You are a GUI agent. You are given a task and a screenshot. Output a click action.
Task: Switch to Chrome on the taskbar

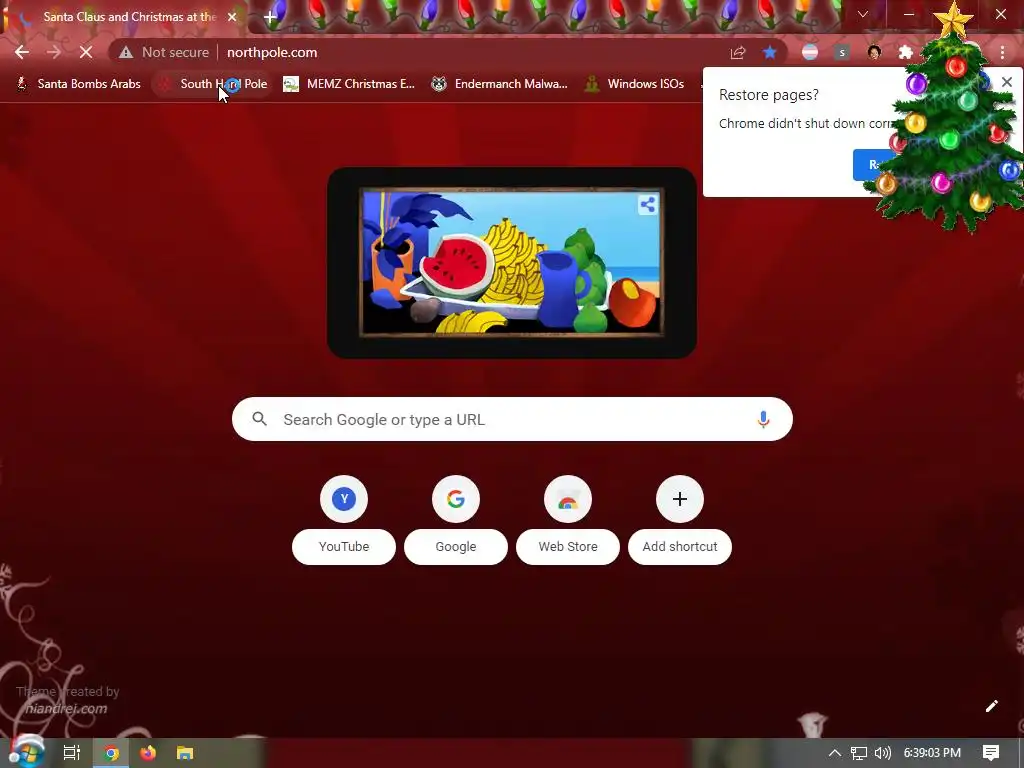point(111,753)
